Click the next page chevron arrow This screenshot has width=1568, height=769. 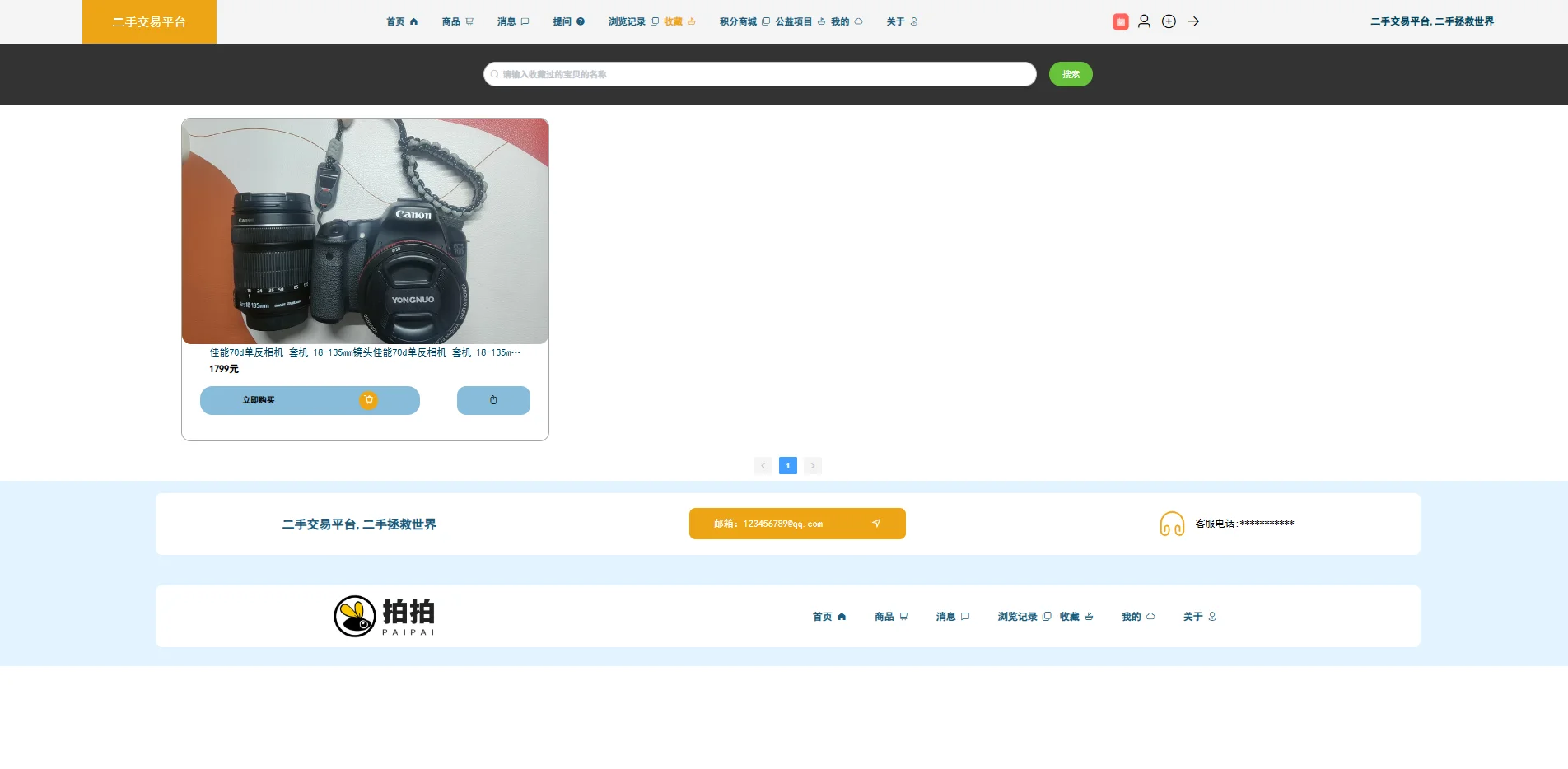pyautogui.click(x=812, y=465)
